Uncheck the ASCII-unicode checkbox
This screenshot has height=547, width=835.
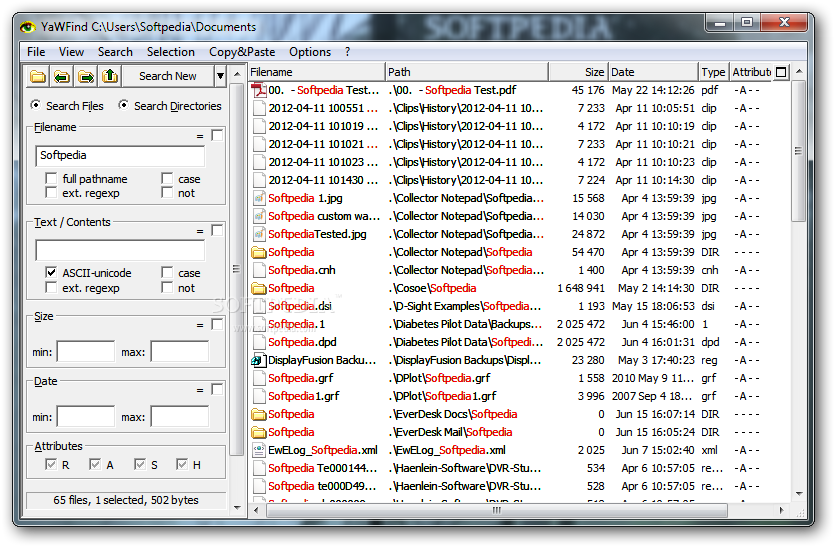[51, 273]
